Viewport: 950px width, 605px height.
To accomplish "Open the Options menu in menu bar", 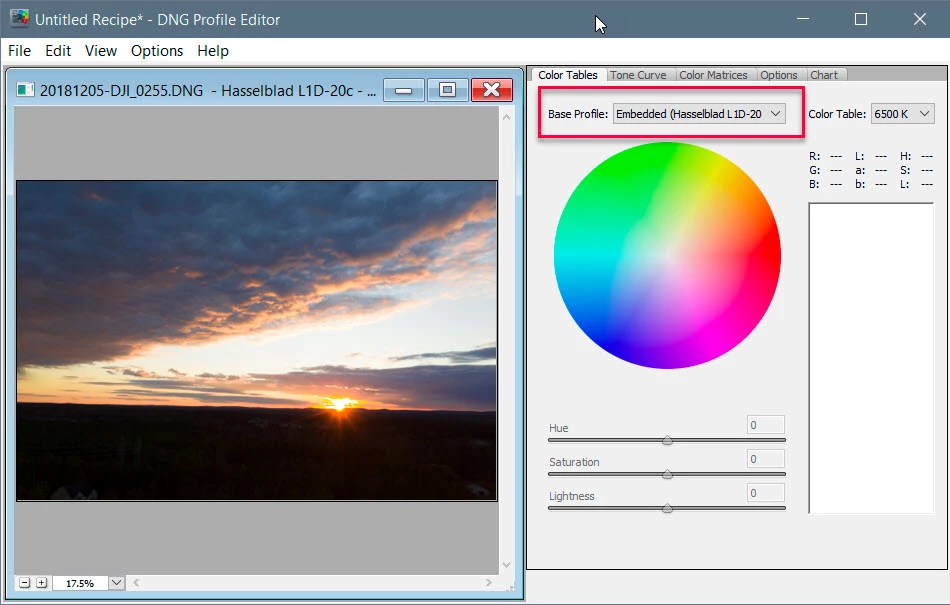I will point(157,51).
